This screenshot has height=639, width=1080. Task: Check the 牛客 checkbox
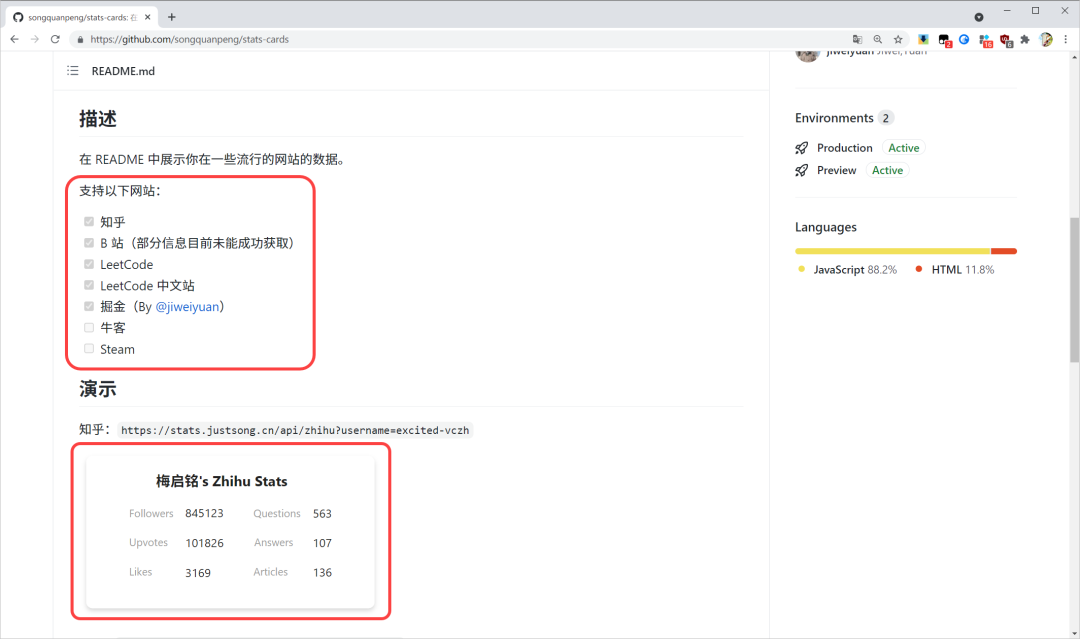[x=89, y=327]
